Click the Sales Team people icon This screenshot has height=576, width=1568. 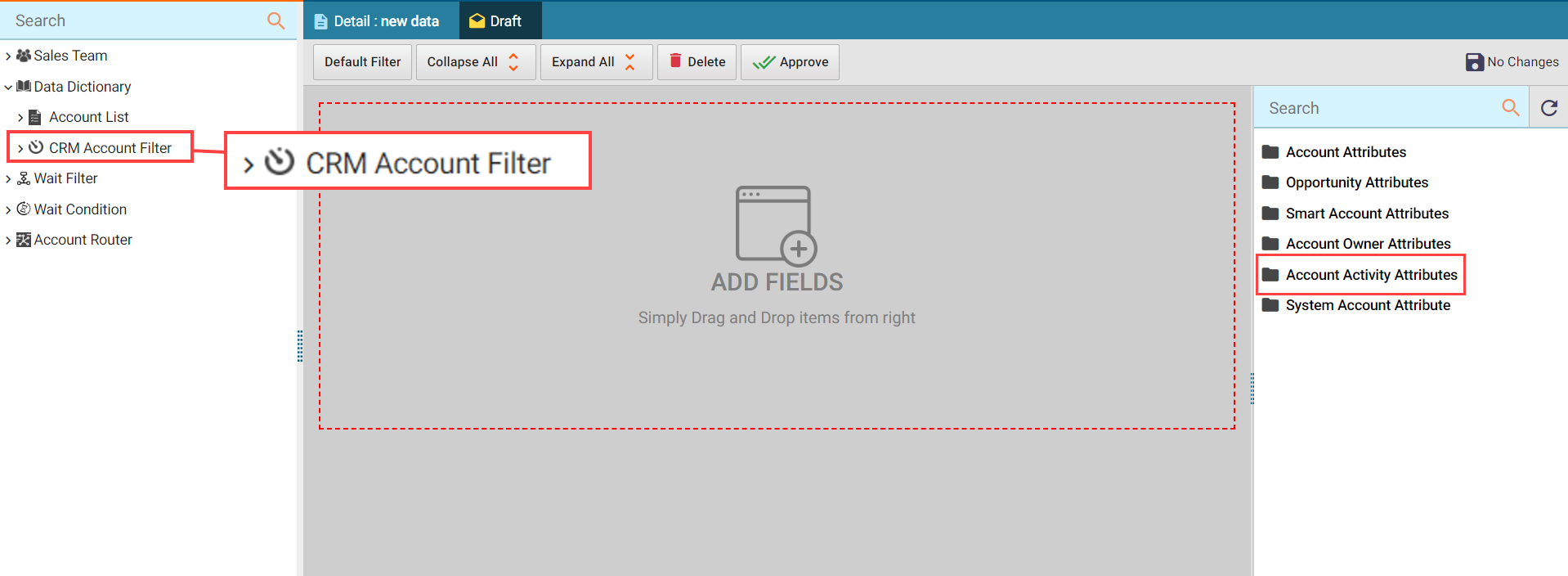click(24, 56)
